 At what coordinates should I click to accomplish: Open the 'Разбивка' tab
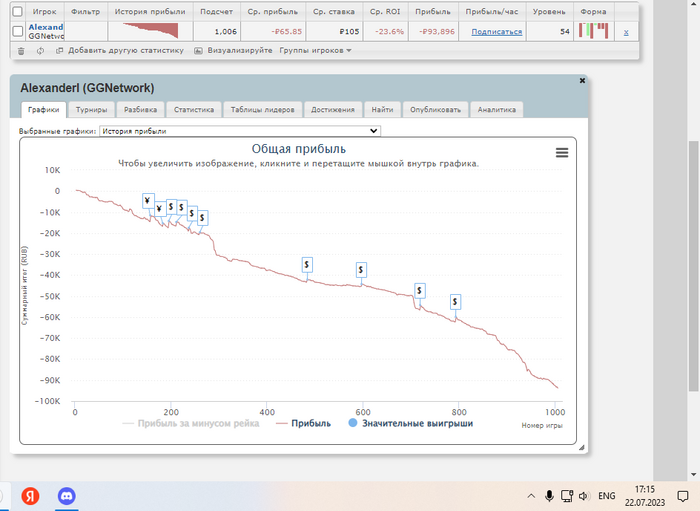coord(140,110)
